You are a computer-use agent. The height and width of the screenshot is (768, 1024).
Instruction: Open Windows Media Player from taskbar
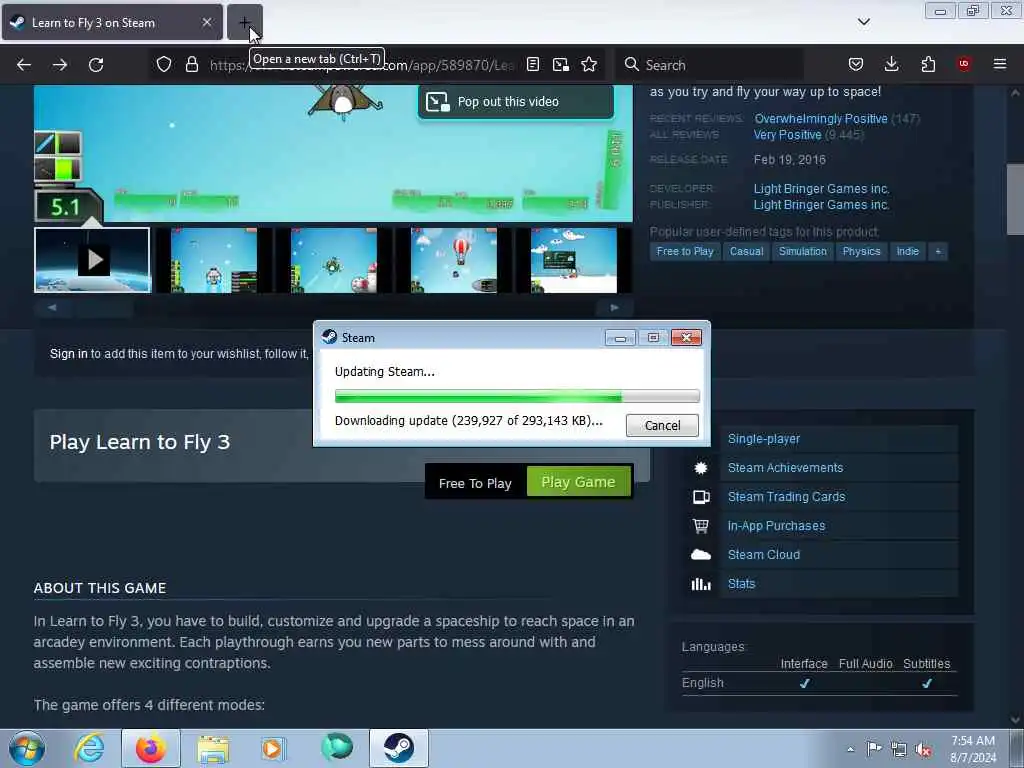click(x=274, y=748)
